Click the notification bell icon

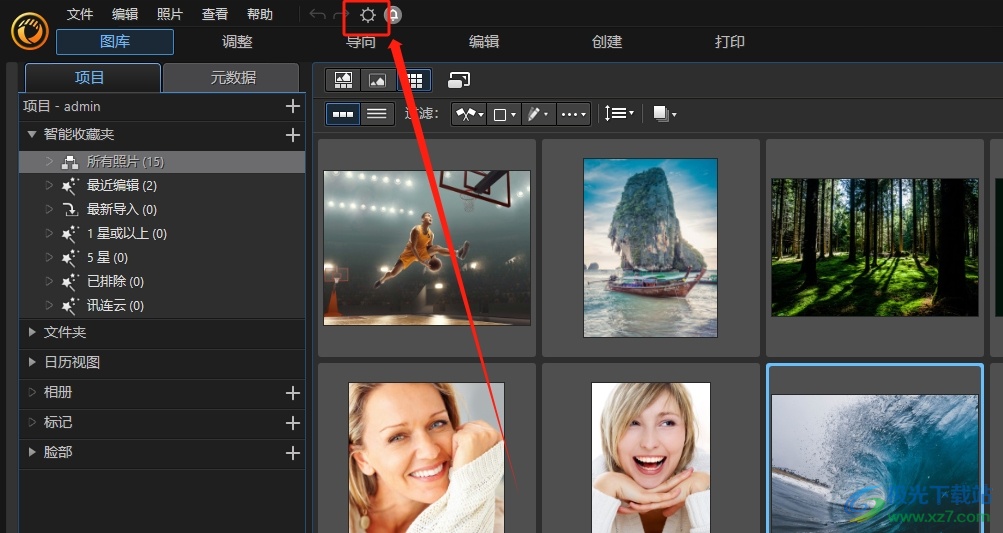coord(393,15)
